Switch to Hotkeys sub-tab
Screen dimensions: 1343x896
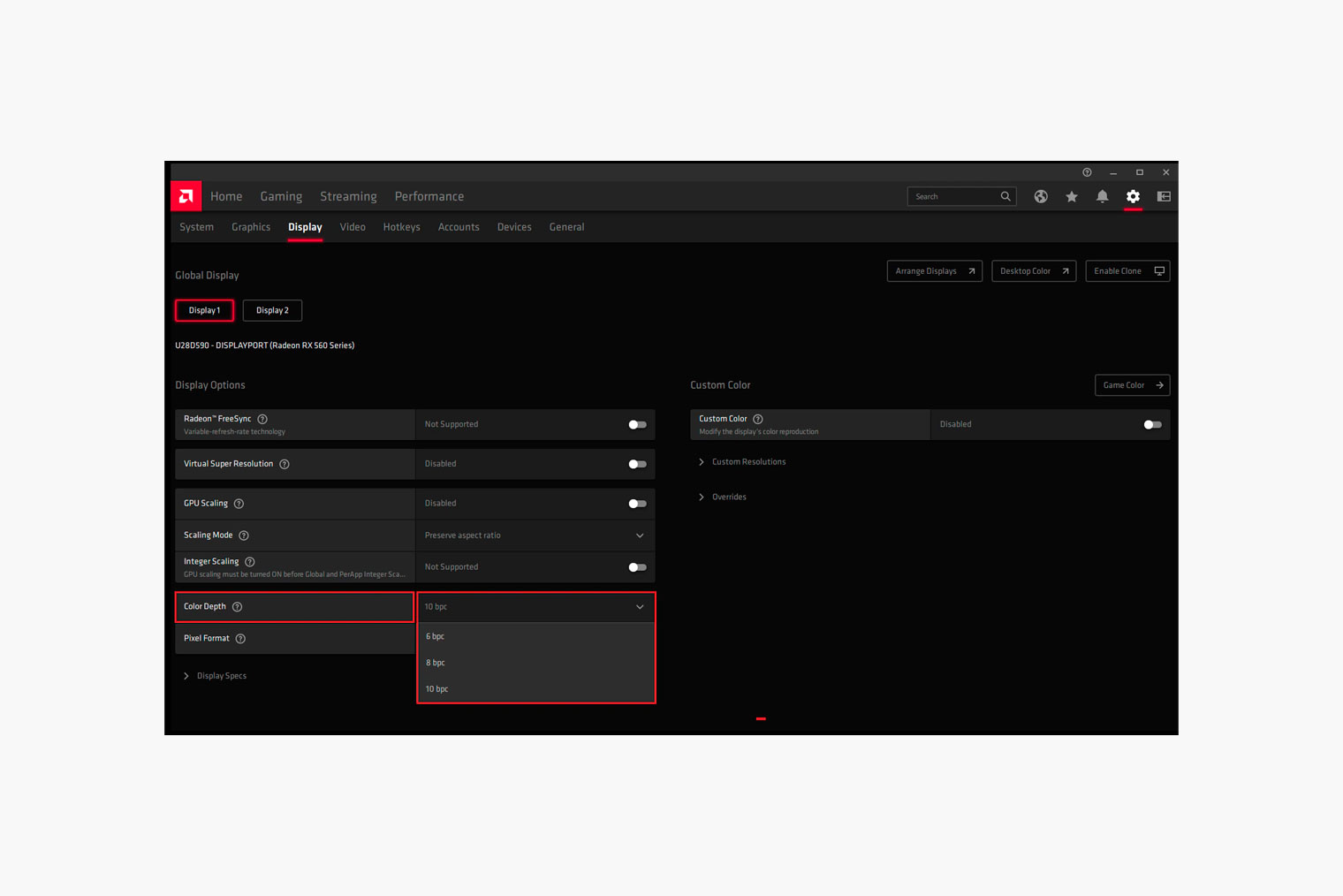point(402,227)
